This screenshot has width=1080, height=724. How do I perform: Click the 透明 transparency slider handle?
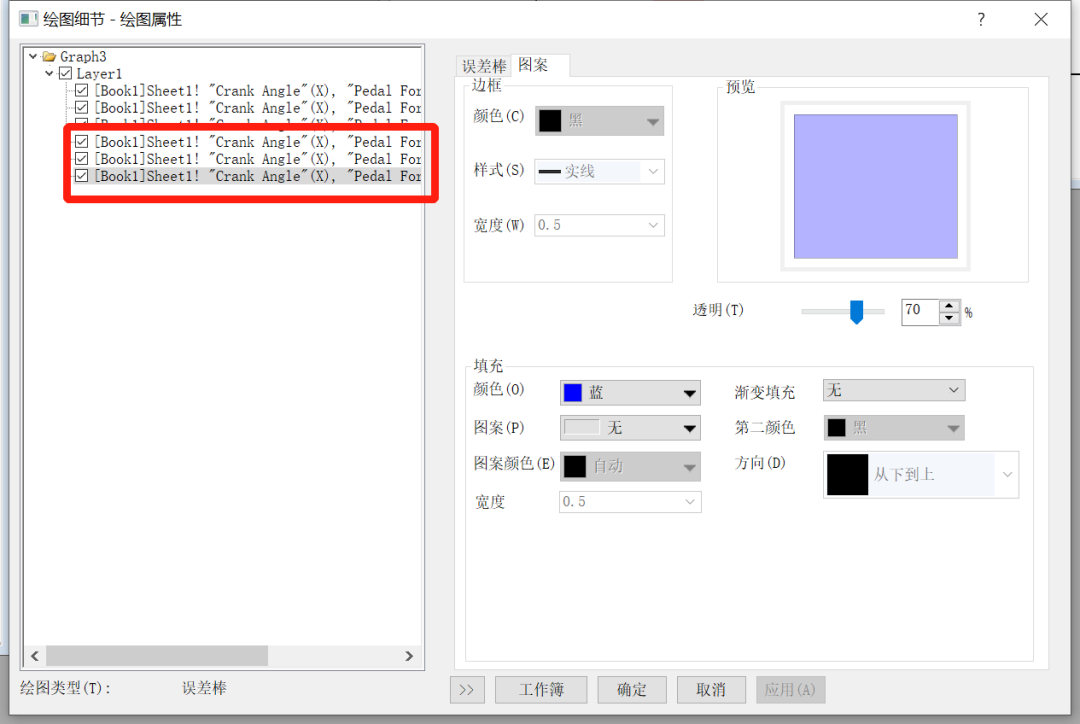pyautogui.click(x=856, y=311)
